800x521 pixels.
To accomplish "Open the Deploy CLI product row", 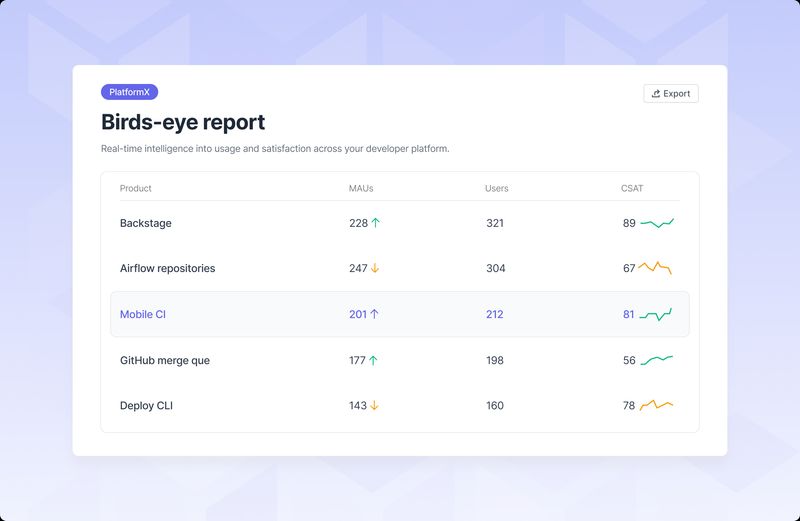I will tap(146, 406).
